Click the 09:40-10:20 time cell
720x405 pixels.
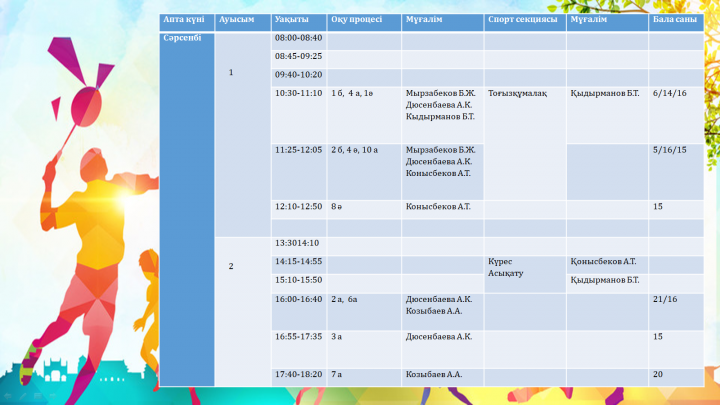point(299,78)
